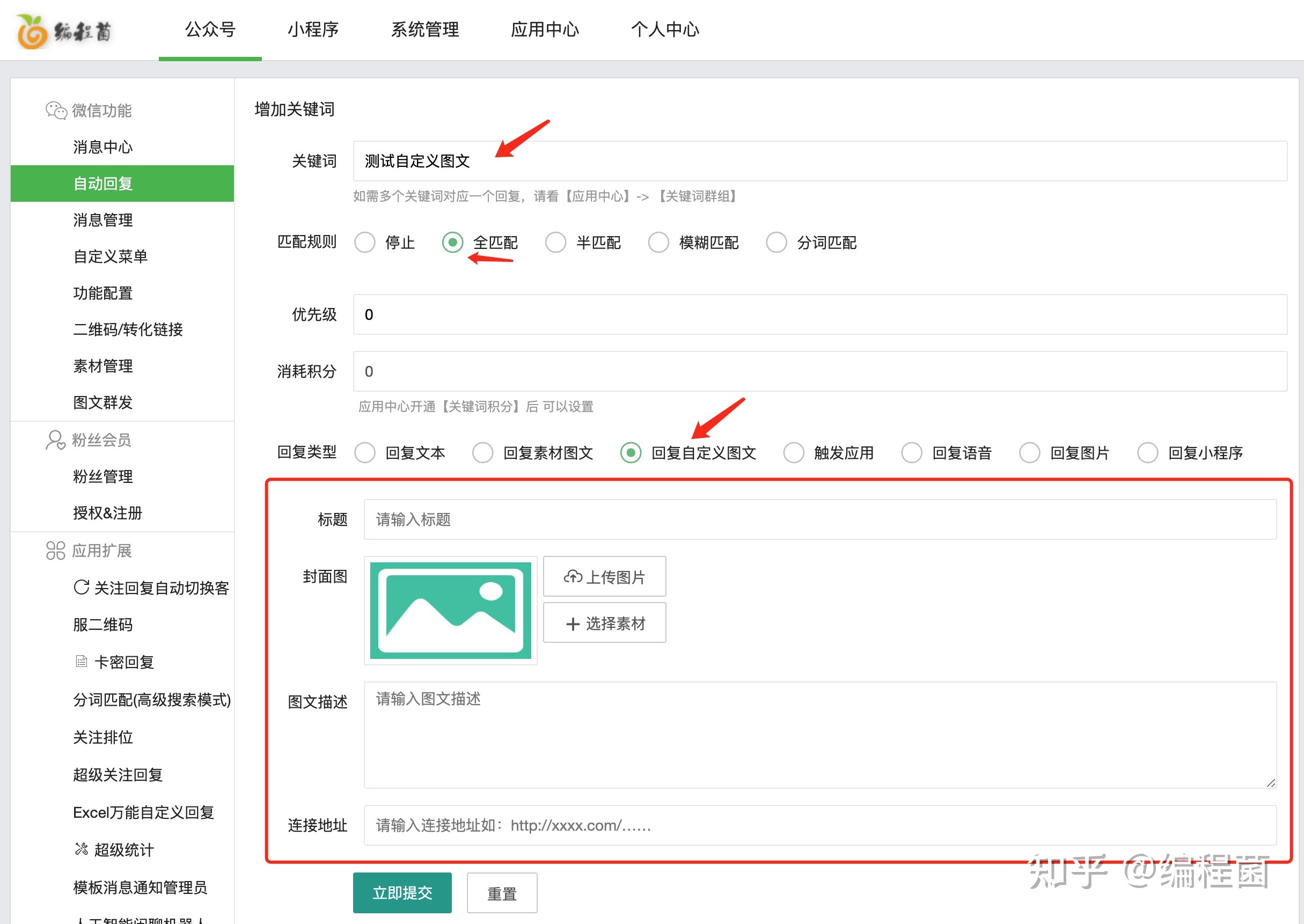Click the 立即提交 submit button
Viewport: 1304px width, 924px height.
(402, 893)
